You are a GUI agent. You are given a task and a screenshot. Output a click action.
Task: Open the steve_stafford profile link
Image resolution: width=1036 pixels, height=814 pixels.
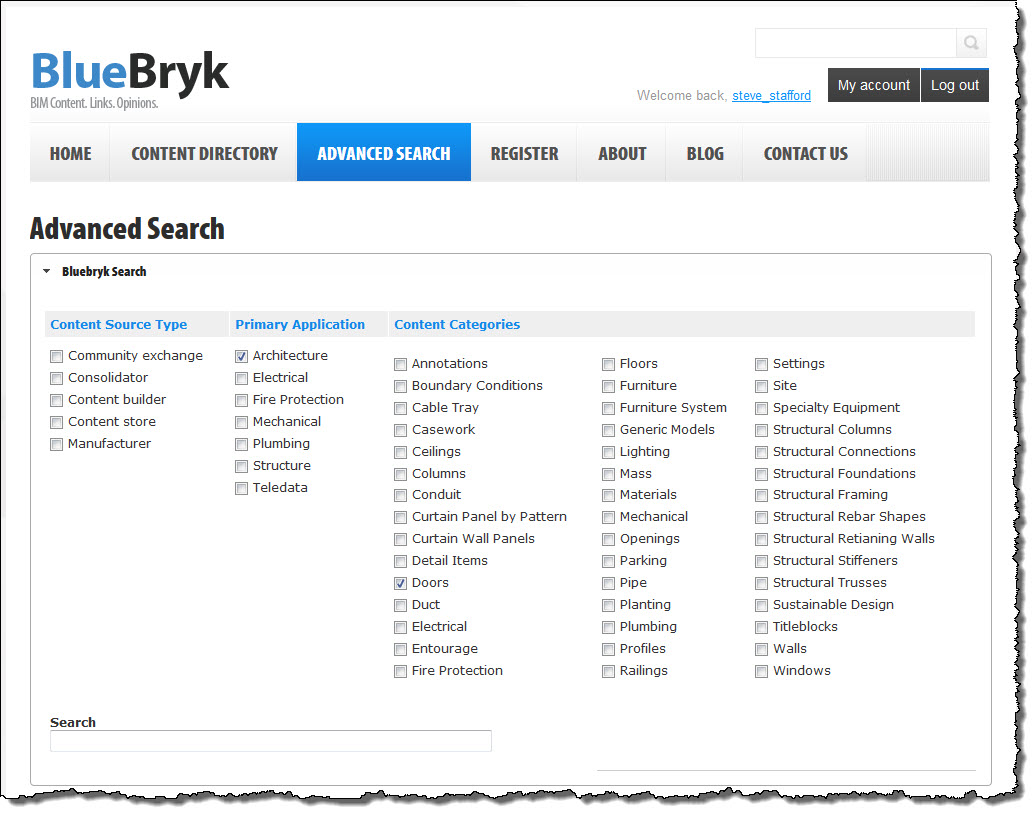[x=771, y=95]
